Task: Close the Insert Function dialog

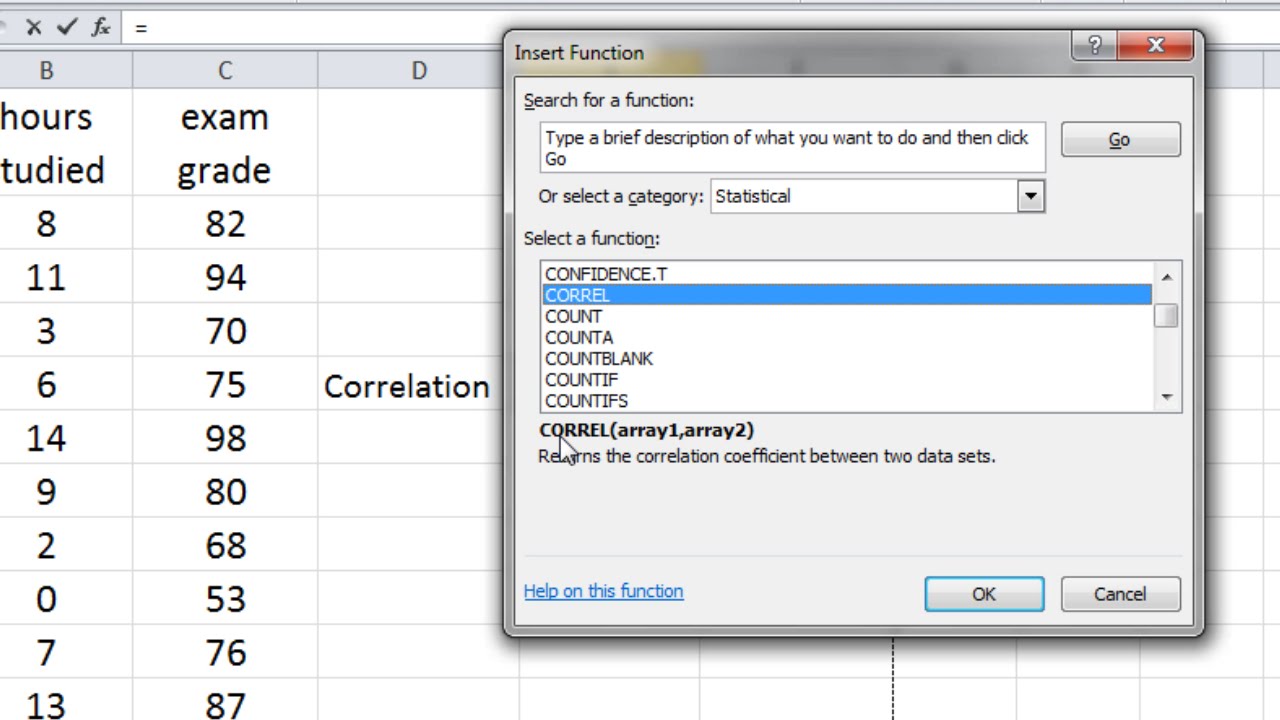Action: [x=1156, y=46]
